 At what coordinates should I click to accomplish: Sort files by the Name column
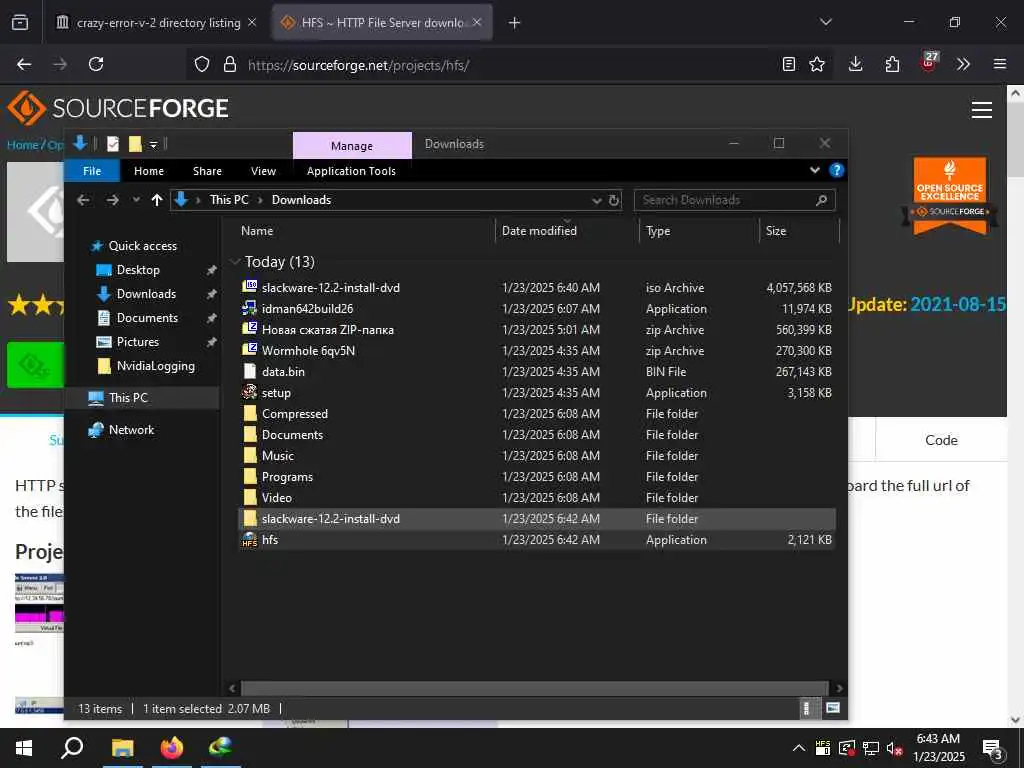pyautogui.click(x=257, y=231)
